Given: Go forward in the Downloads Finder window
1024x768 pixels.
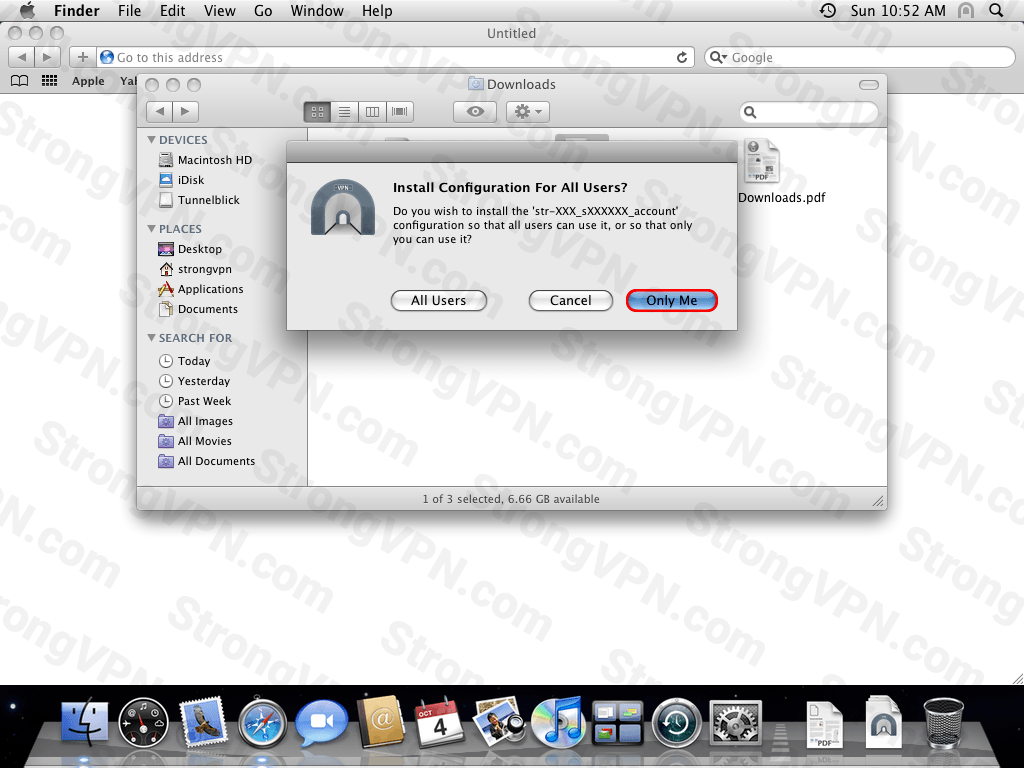Looking at the screenshot, I should click(x=185, y=112).
